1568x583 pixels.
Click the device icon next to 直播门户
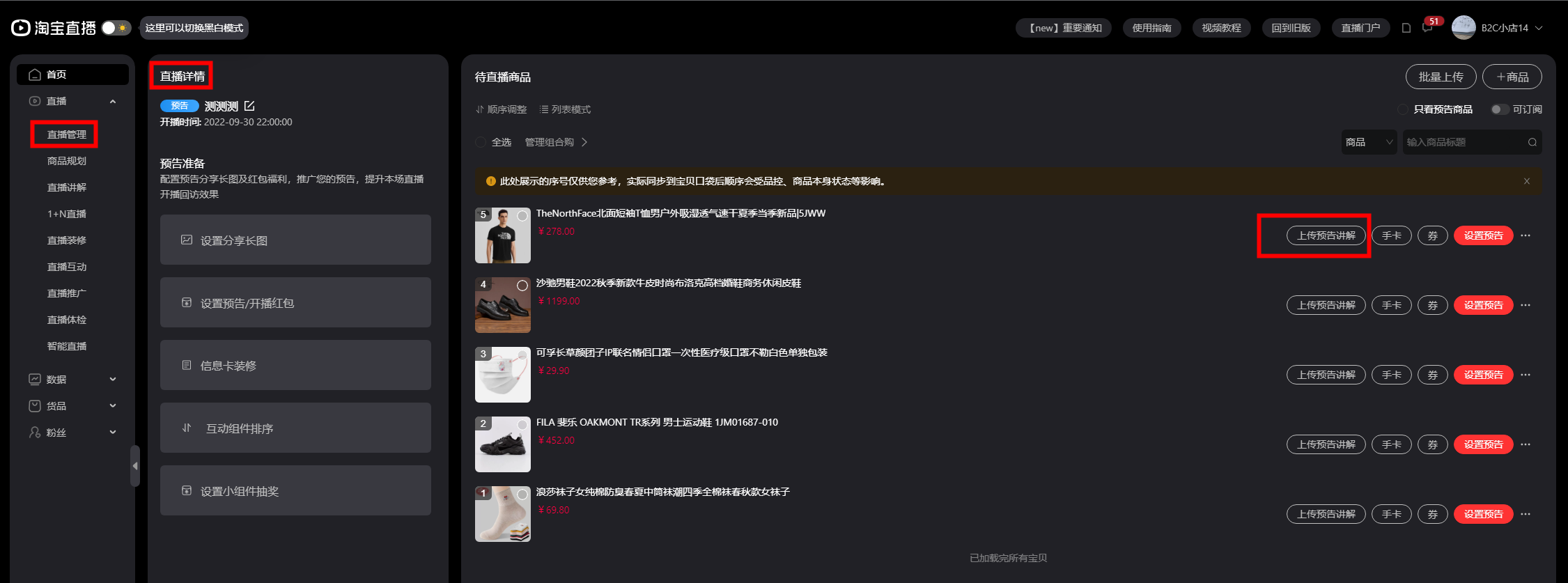click(1406, 29)
